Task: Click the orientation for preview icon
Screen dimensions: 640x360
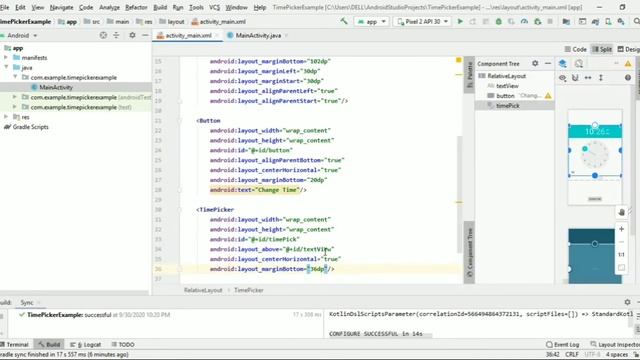Action: coord(579,63)
